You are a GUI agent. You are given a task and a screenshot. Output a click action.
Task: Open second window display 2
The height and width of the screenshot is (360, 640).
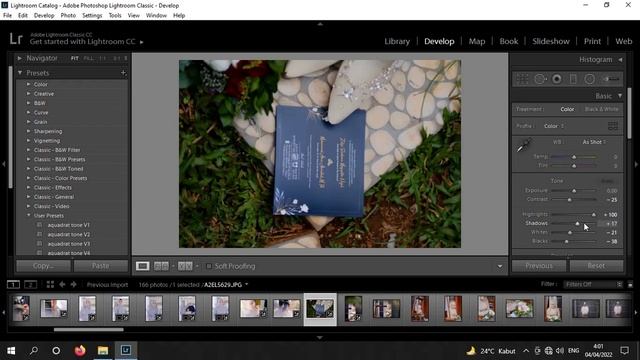pyautogui.click(x=31, y=284)
